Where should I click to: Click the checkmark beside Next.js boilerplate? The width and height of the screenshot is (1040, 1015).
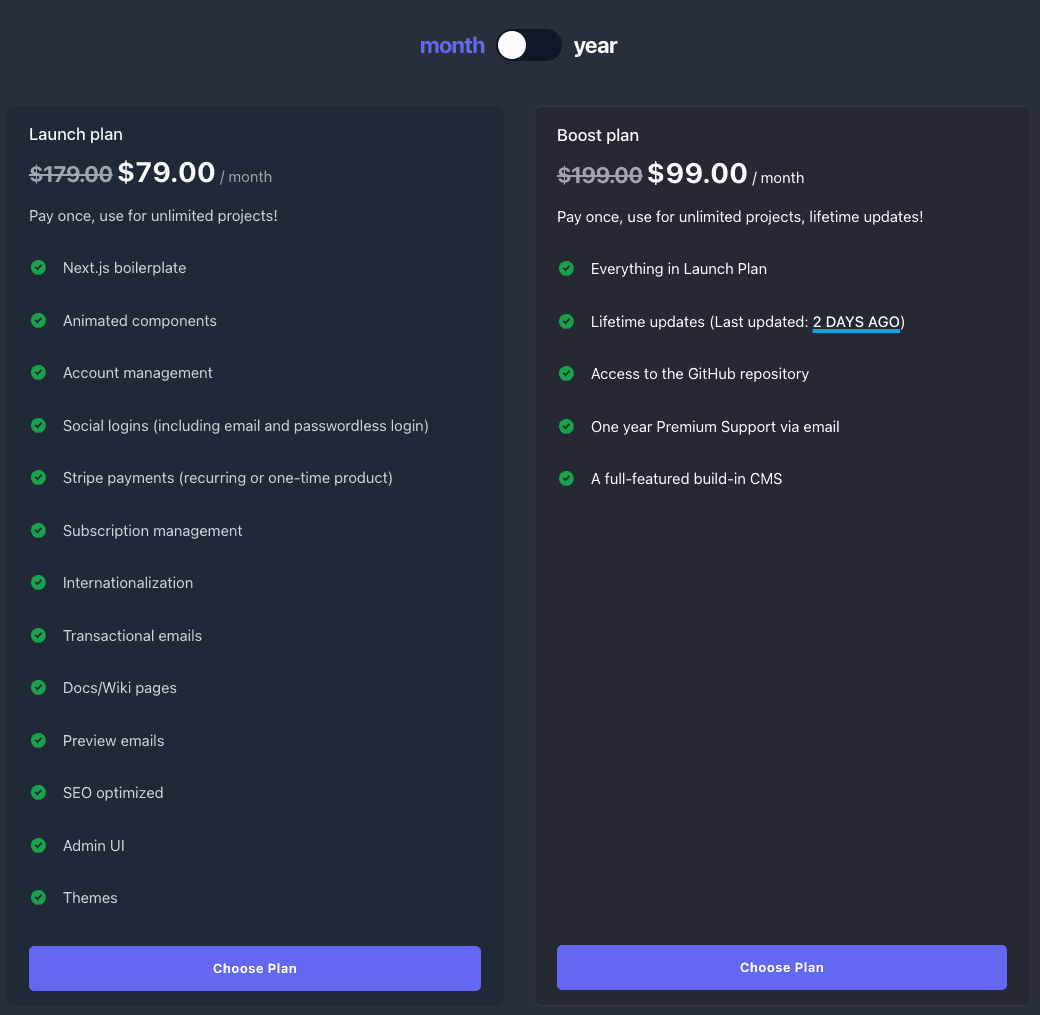(x=38, y=267)
